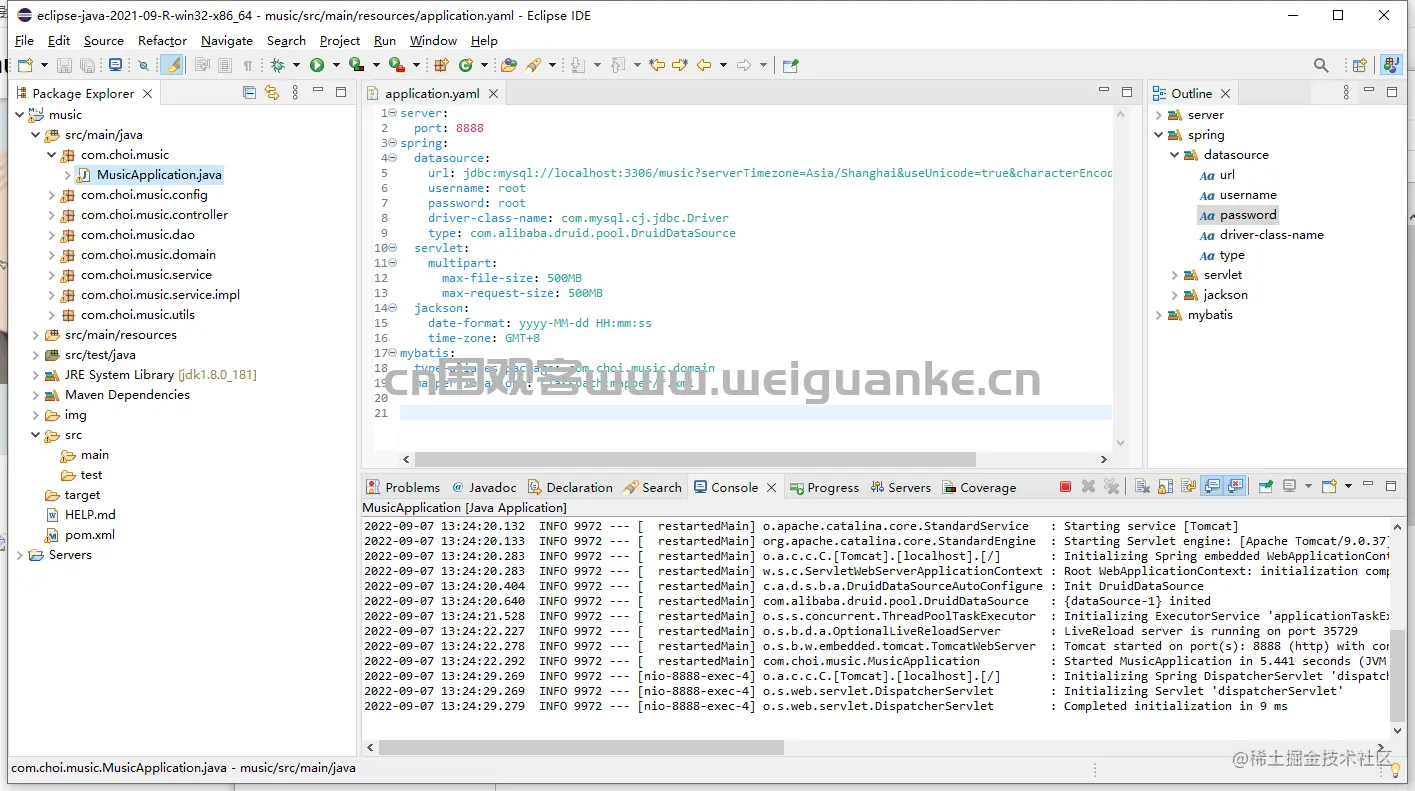Close the Console view tab
The width and height of the screenshot is (1415, 791).
[x=771, y=487]
